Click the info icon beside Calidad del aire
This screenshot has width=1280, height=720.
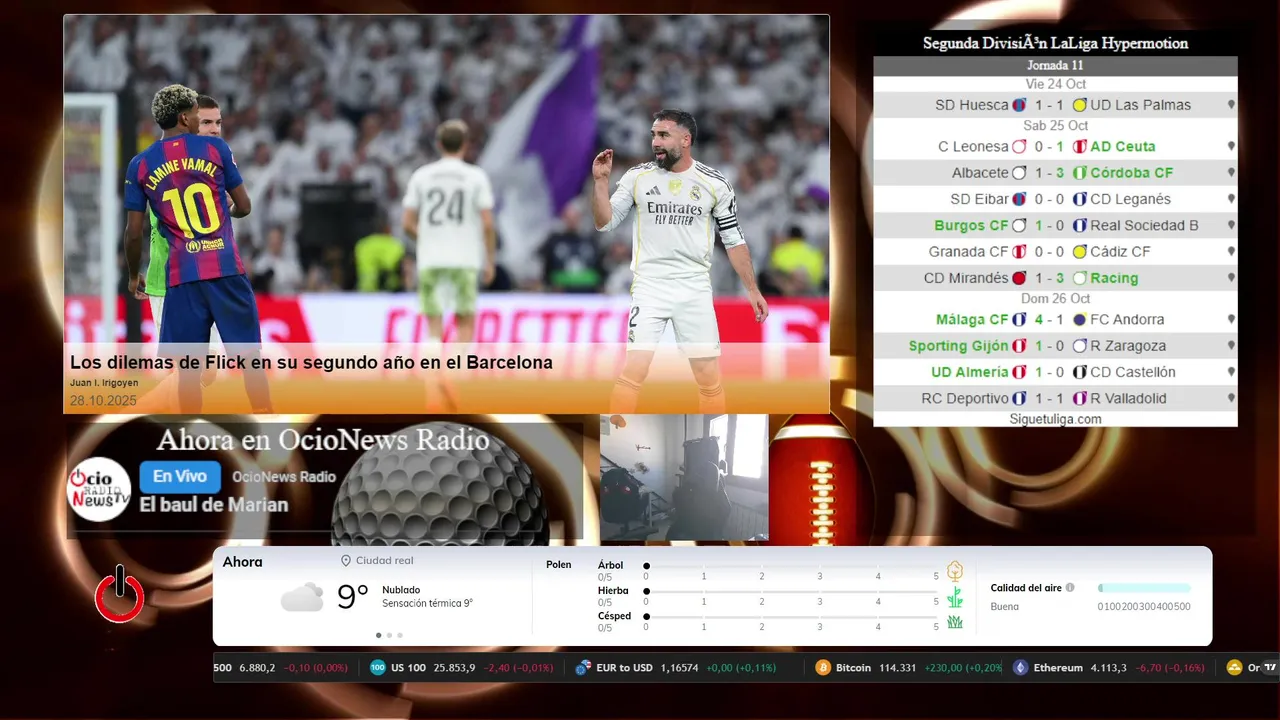point(1070,588)
